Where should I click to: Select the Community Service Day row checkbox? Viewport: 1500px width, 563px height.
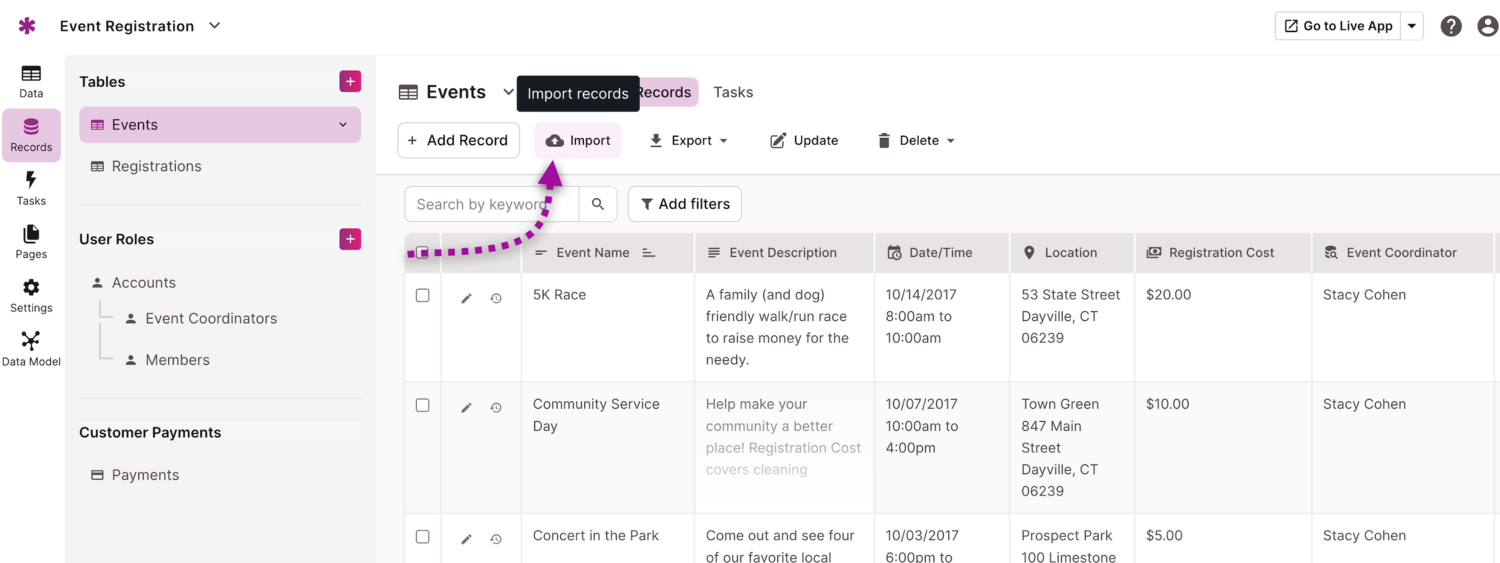(x=423, y=405)
